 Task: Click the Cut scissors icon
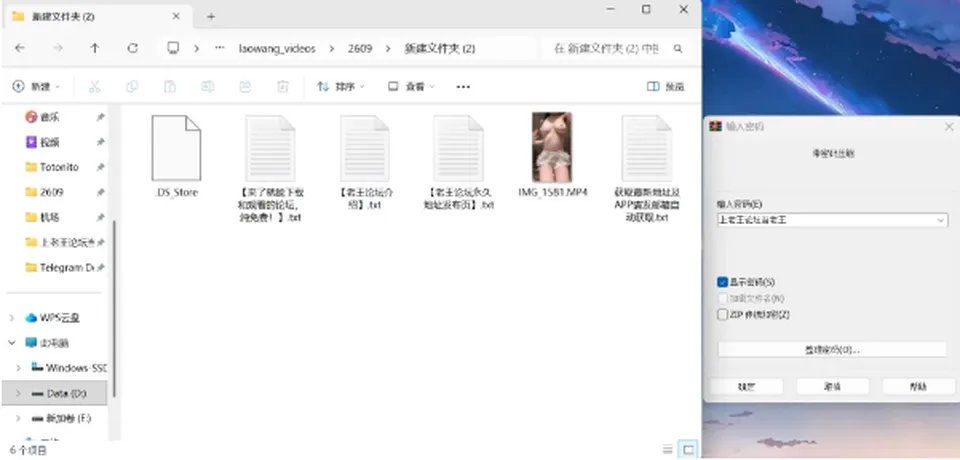[x=94, y=86]
